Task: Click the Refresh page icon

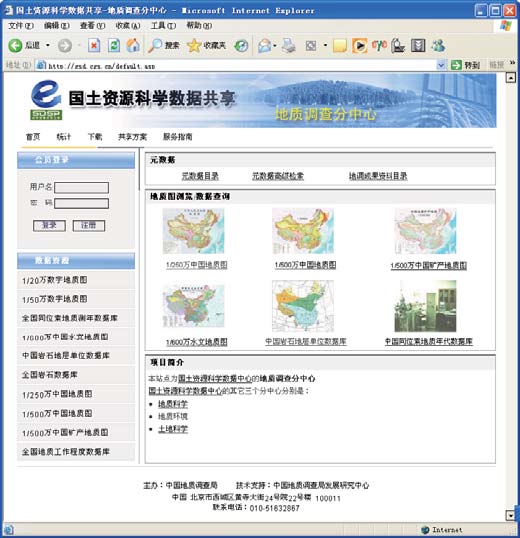Action: [114, 45]
